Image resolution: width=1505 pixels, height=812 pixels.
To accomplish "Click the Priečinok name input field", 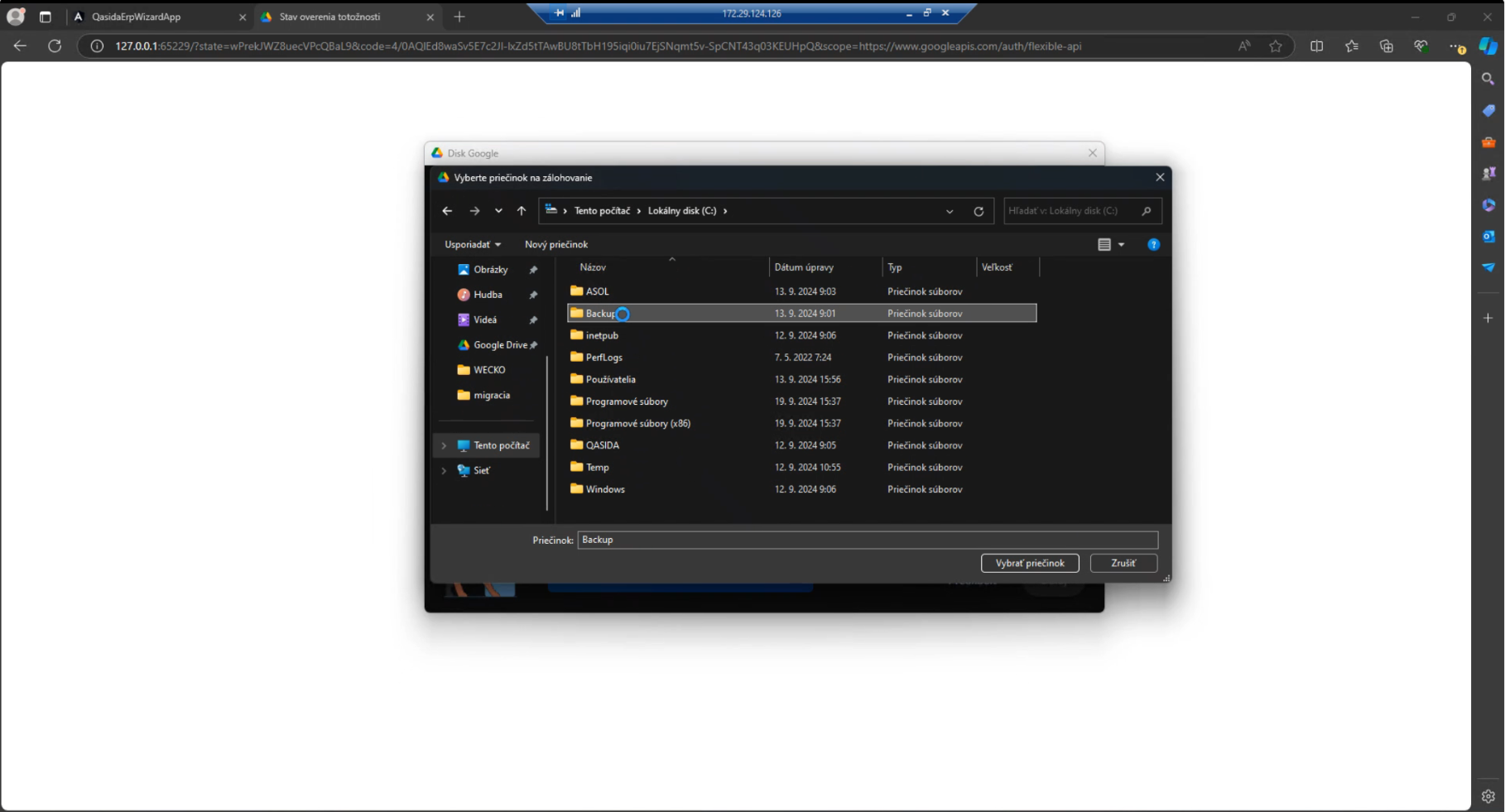I will point(868,540).
